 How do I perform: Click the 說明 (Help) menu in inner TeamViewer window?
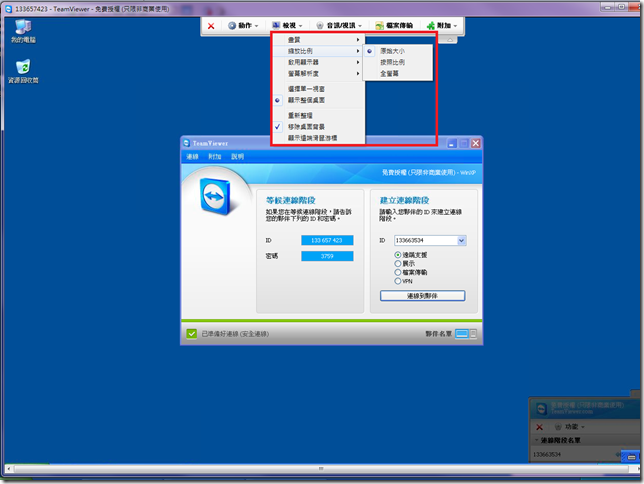(x=237, y=157)
